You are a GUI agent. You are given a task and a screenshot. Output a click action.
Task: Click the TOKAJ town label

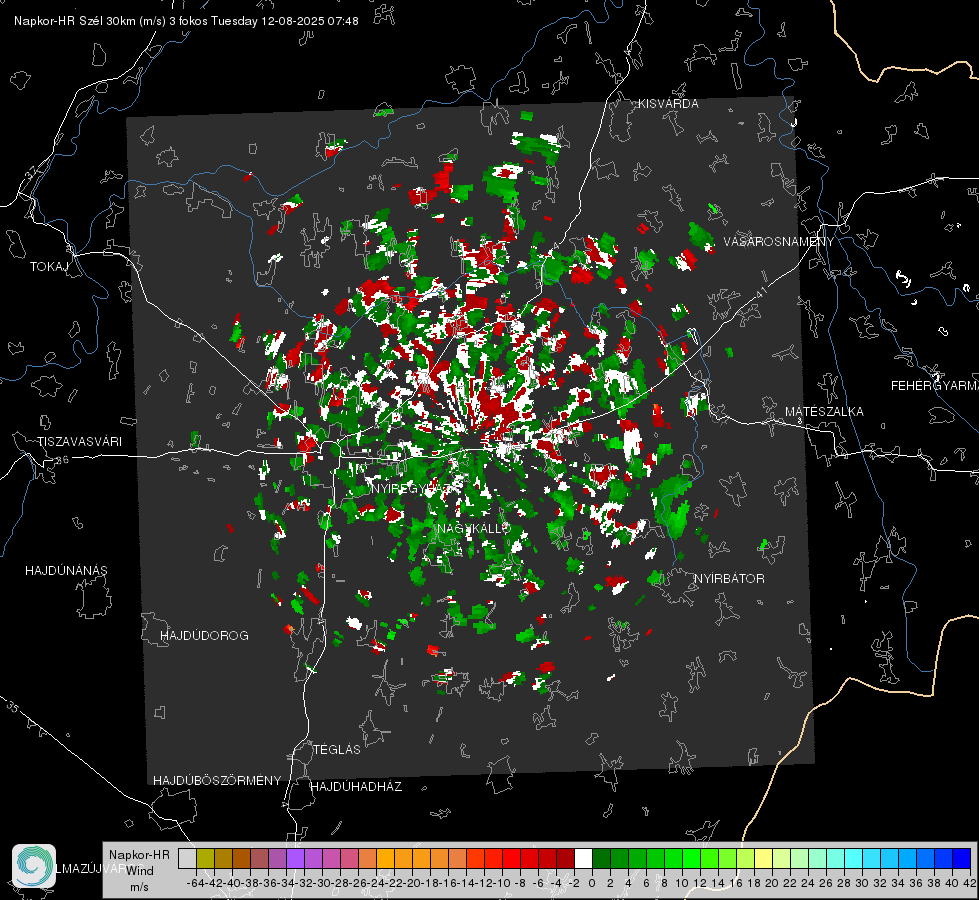pyautogui.click(x=49, y=267)
